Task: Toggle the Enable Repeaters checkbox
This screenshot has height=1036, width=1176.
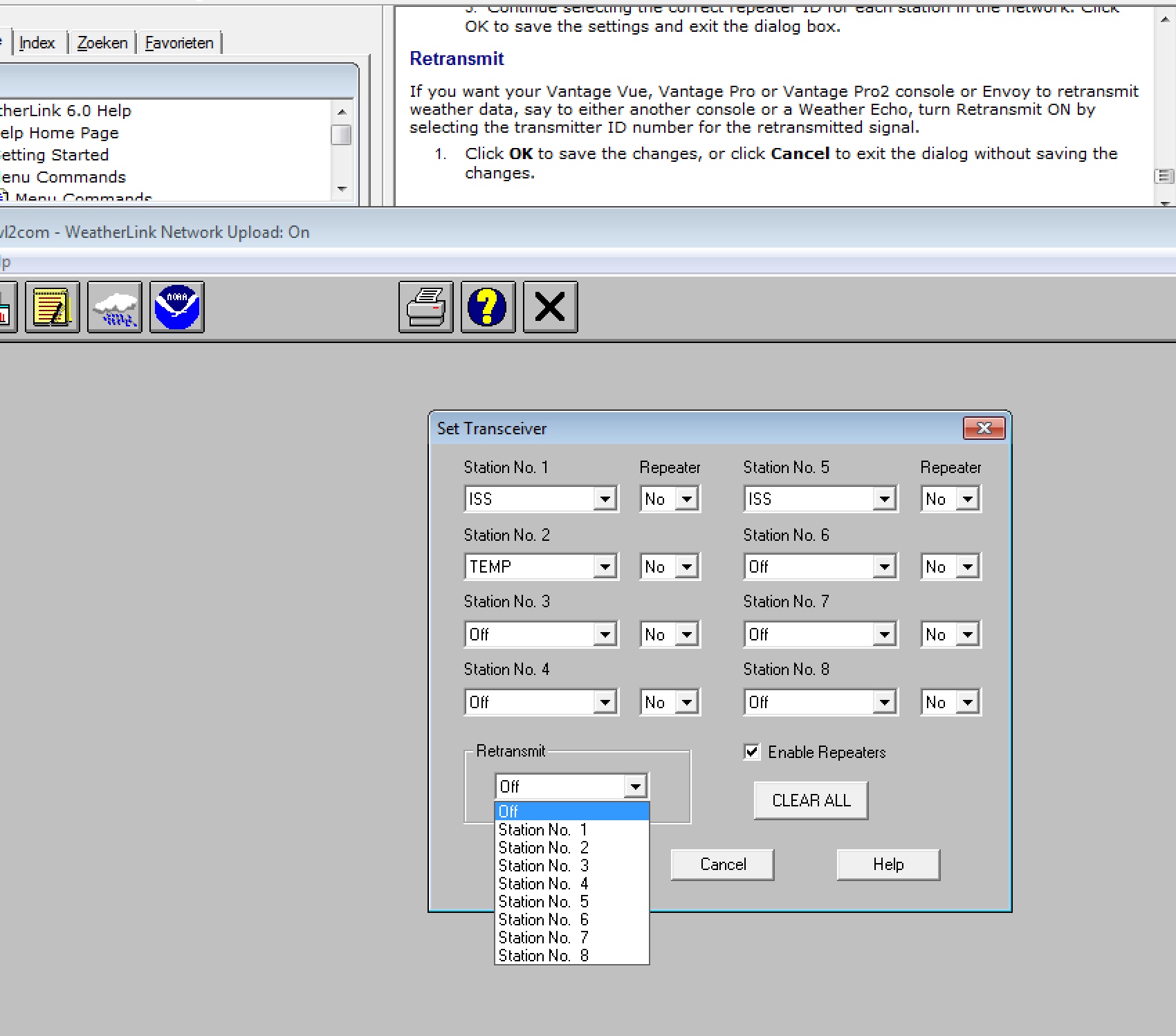Action: point(752,752)
